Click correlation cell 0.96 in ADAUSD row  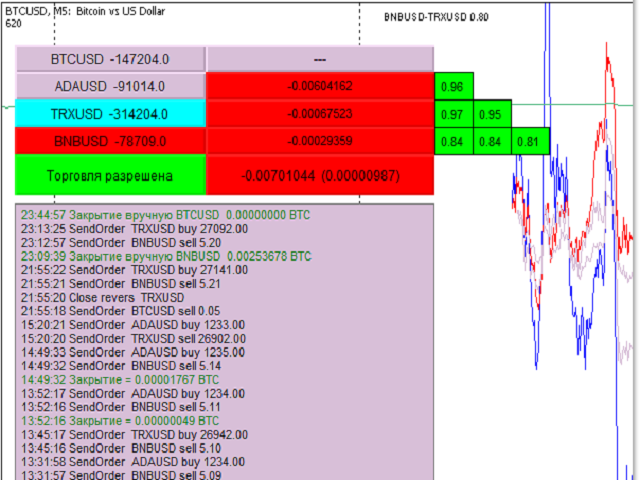(453, 87)
